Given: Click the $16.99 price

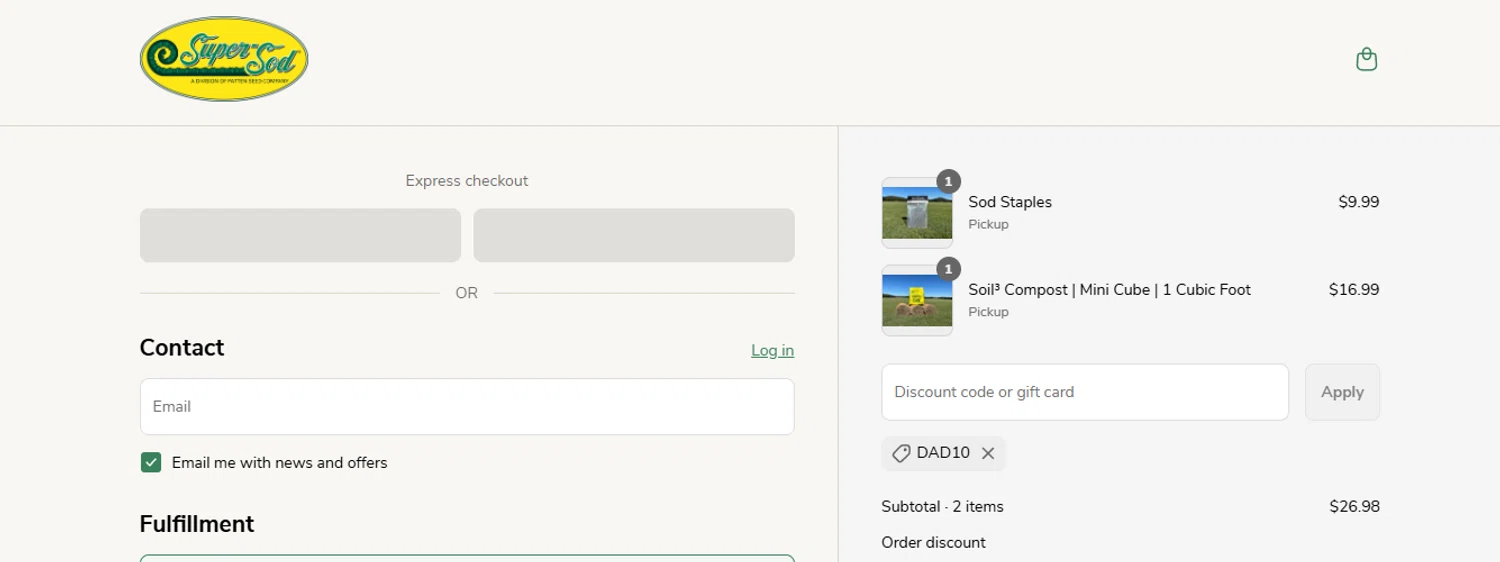Looking at the screenshot, I should point(1354,289).
